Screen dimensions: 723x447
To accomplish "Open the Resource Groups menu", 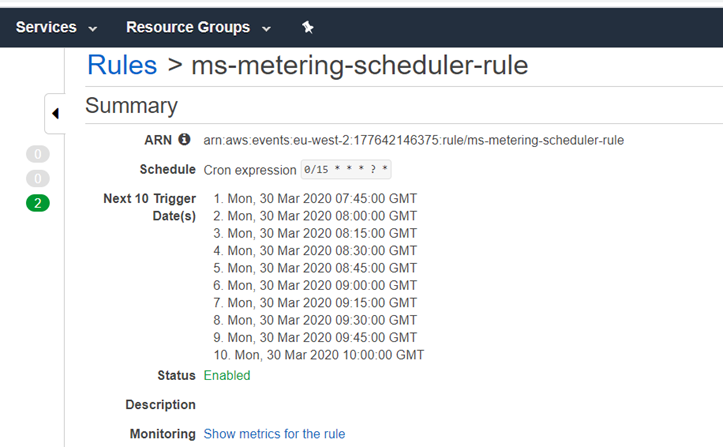I will click(188, 27).
